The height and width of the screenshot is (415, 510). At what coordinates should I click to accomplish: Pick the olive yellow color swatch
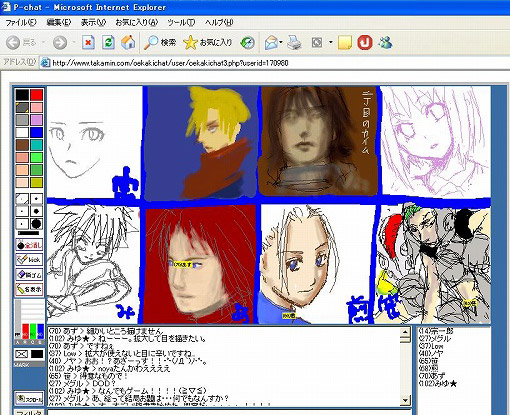[36, 182]
